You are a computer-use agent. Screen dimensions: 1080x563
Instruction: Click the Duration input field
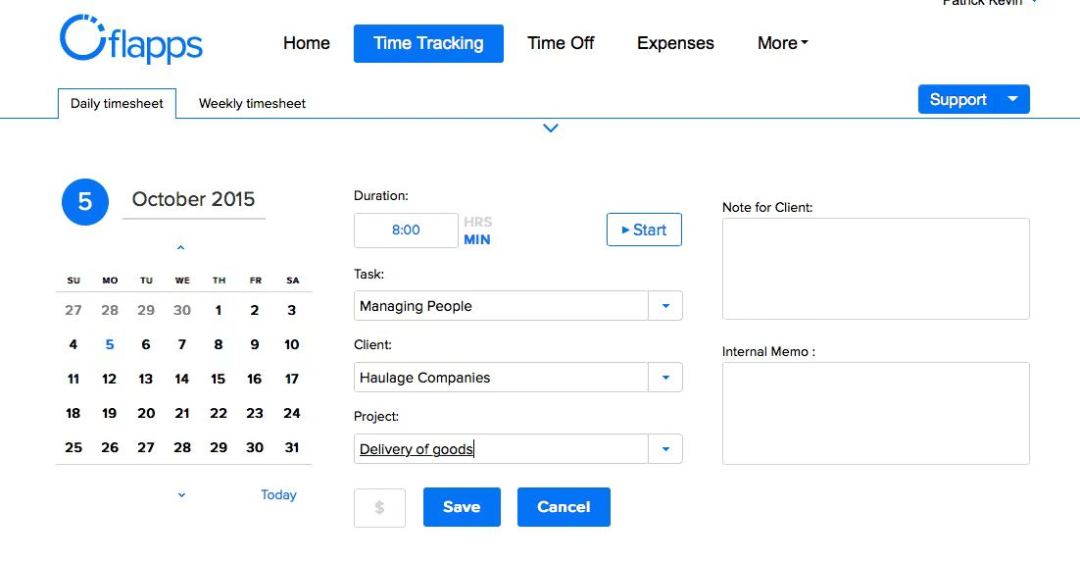pos(406,230)
